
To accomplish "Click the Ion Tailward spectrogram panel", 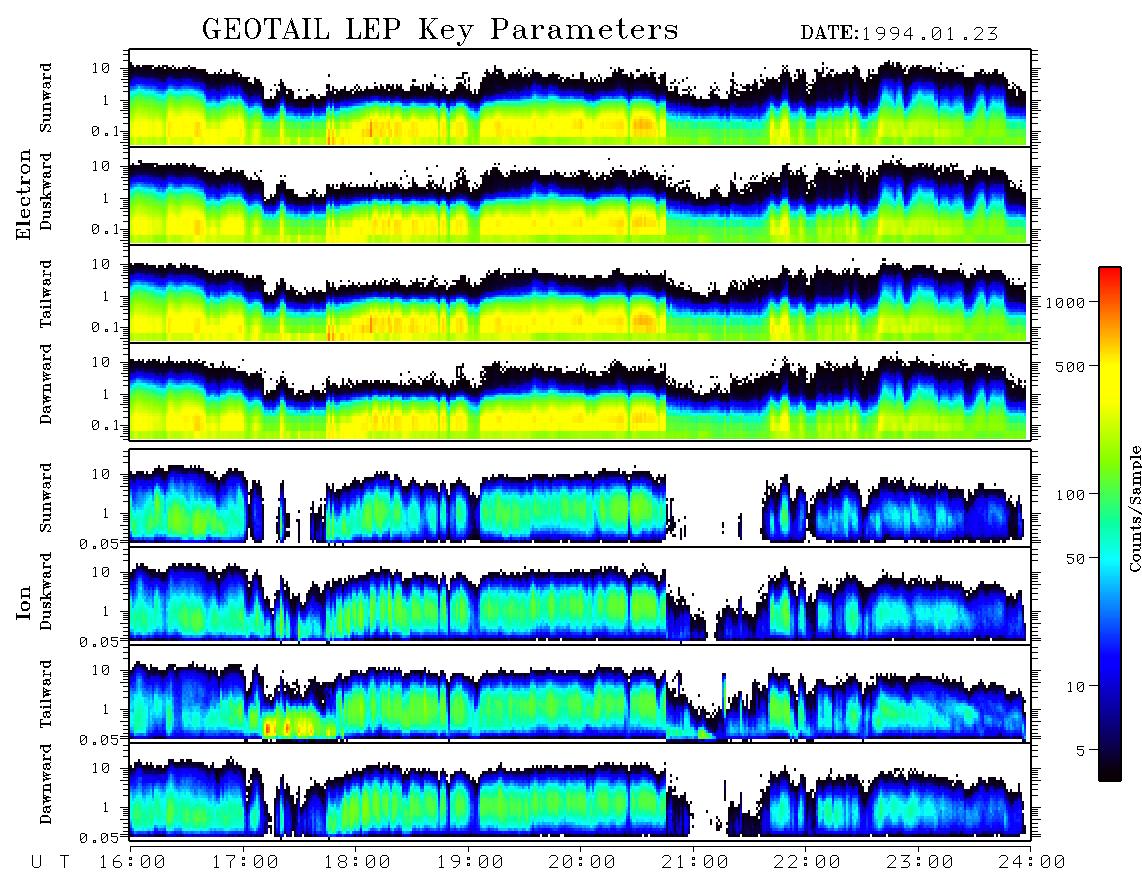I will point(580,693).
